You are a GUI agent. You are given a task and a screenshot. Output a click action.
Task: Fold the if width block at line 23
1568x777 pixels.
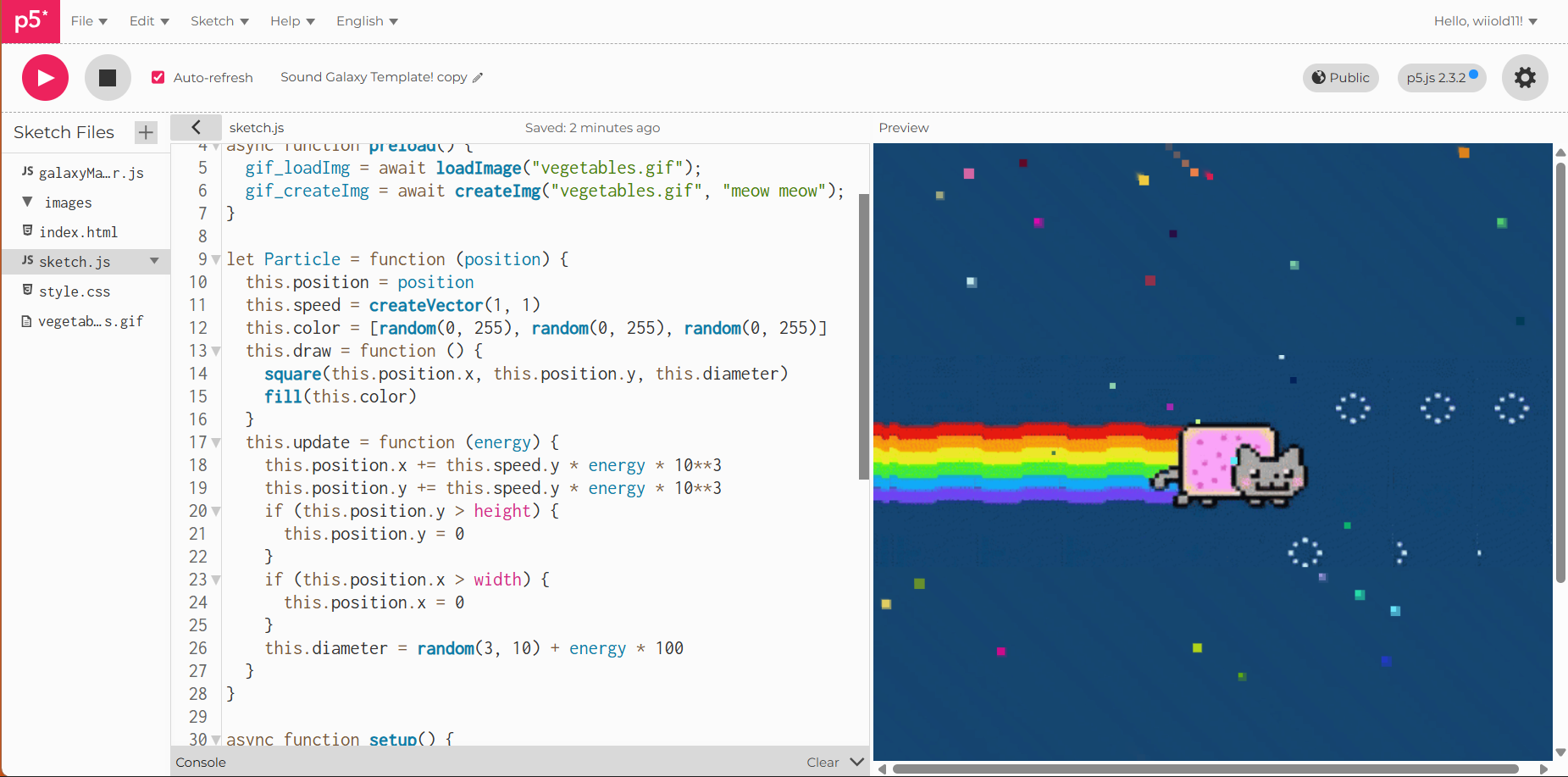pyautogui.click(x=216, y=580)
